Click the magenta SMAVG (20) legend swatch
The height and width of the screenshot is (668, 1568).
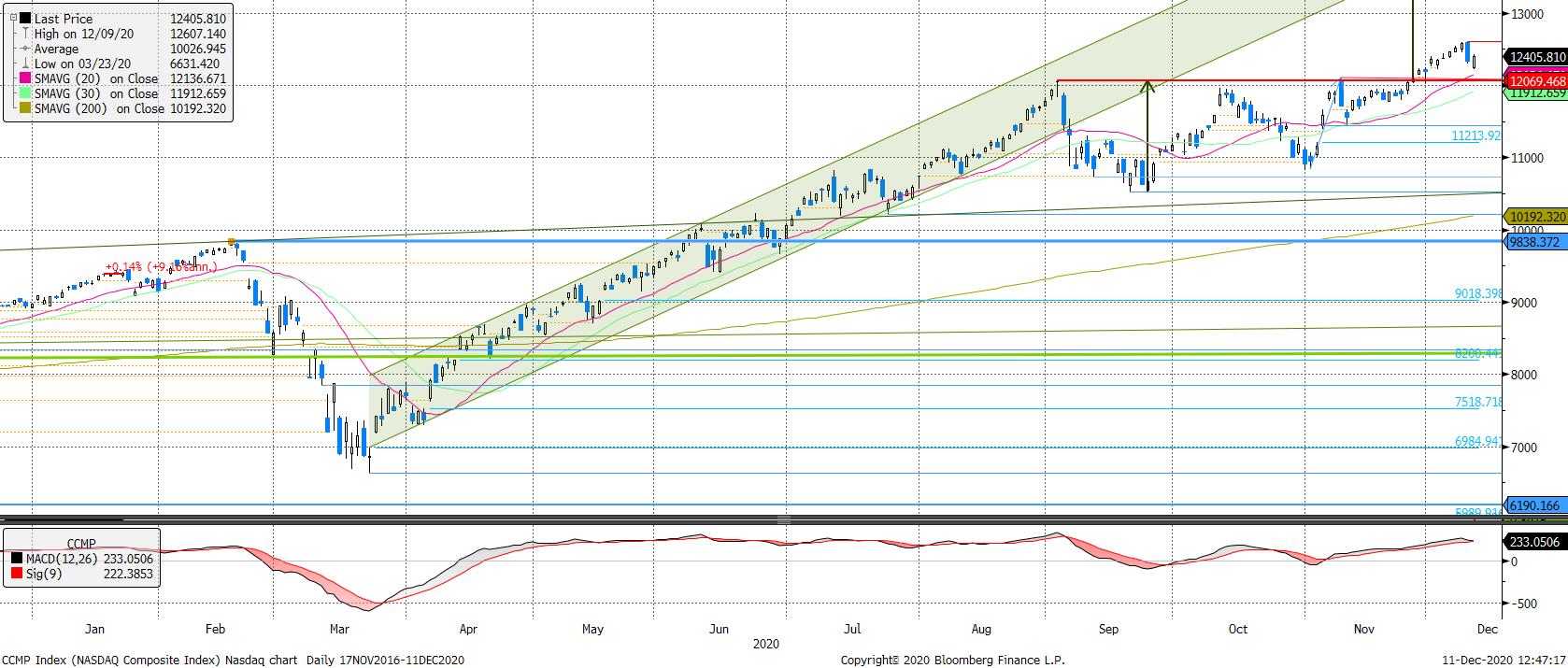24,78
